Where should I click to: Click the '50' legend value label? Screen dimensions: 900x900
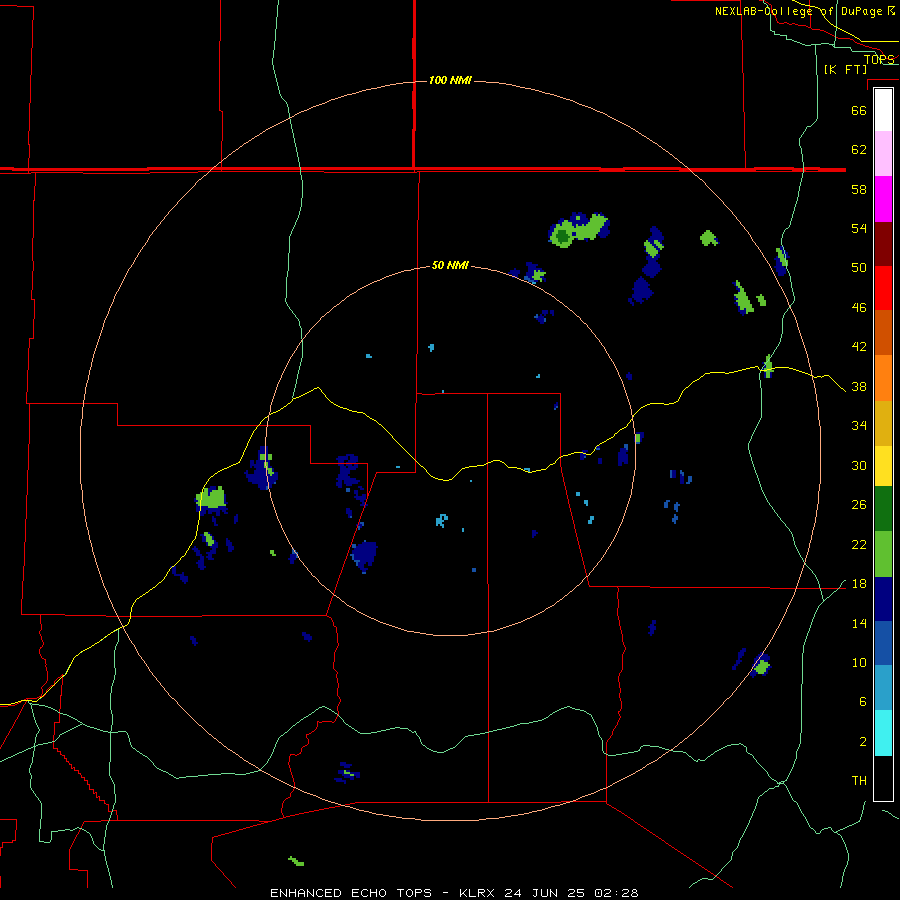[x=859, y=268]
